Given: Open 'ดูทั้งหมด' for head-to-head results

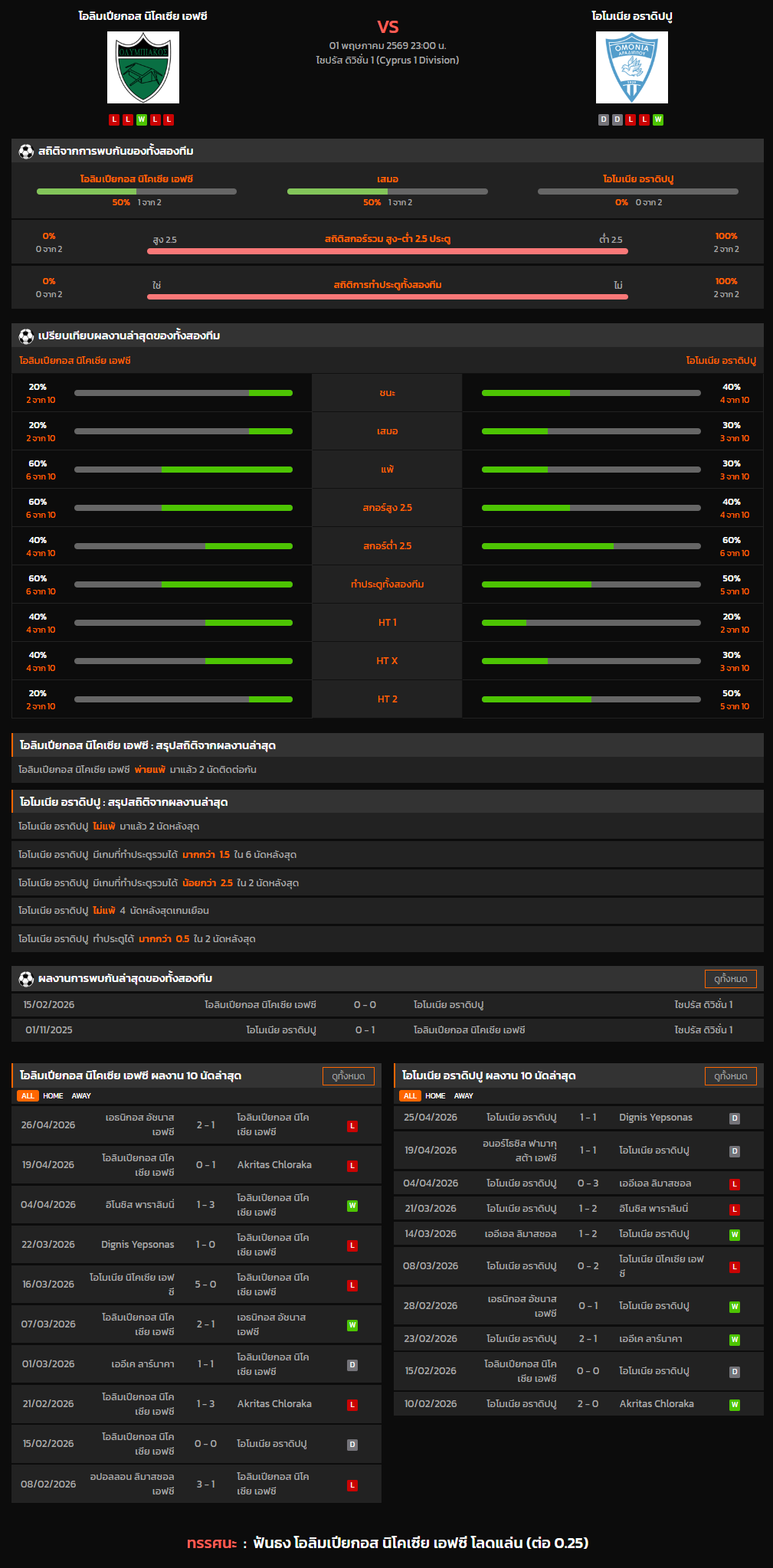Looking at the screenshot, I should 731,978.
